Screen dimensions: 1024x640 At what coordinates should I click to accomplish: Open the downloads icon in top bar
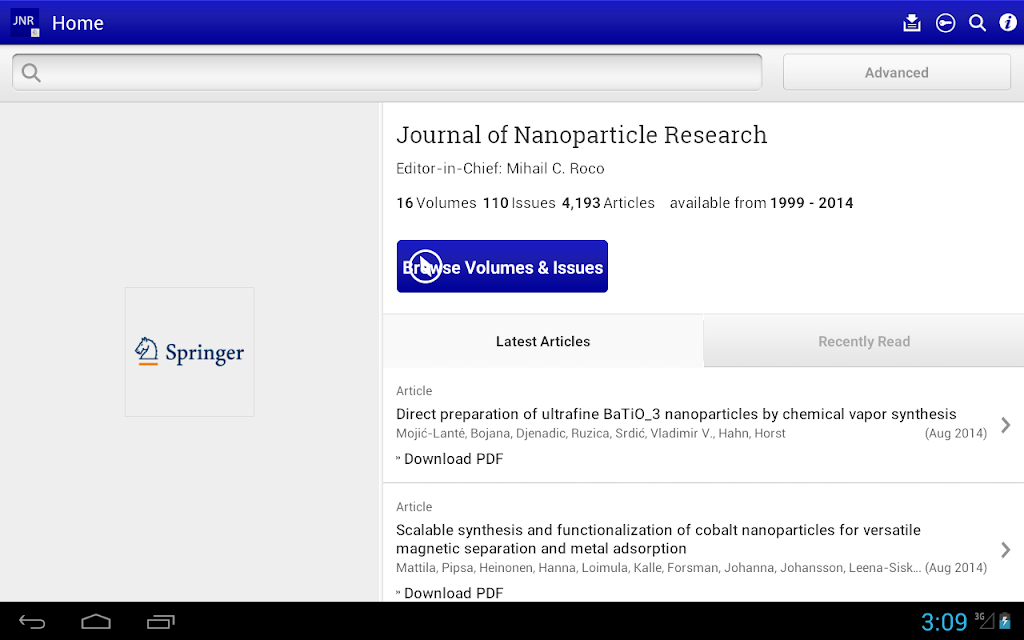coord(912,23)
